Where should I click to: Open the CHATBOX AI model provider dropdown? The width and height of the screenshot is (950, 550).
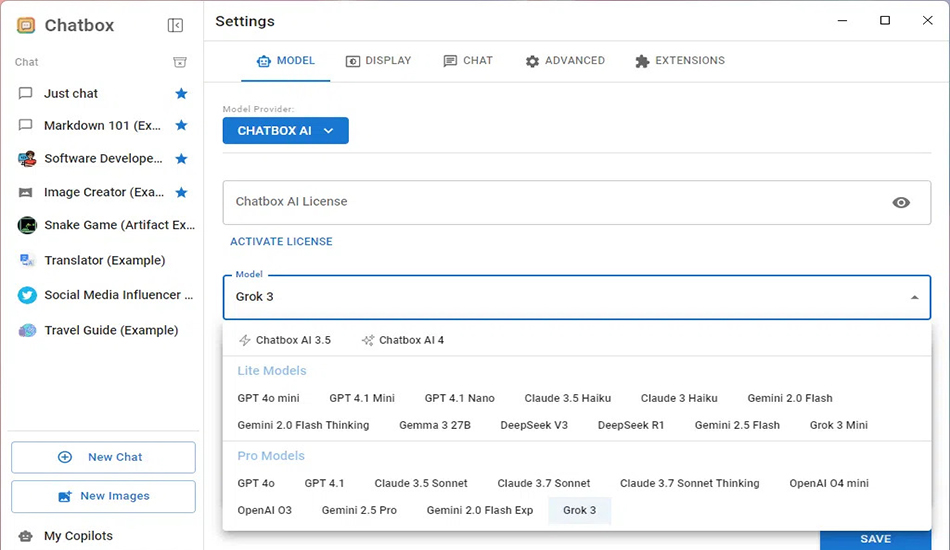(285, 130)
